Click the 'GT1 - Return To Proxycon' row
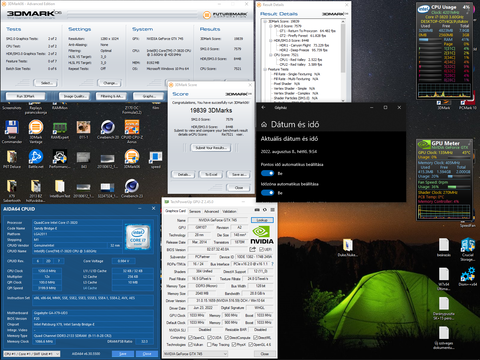The height and width of the screenshot is (360, 480). 307,31
